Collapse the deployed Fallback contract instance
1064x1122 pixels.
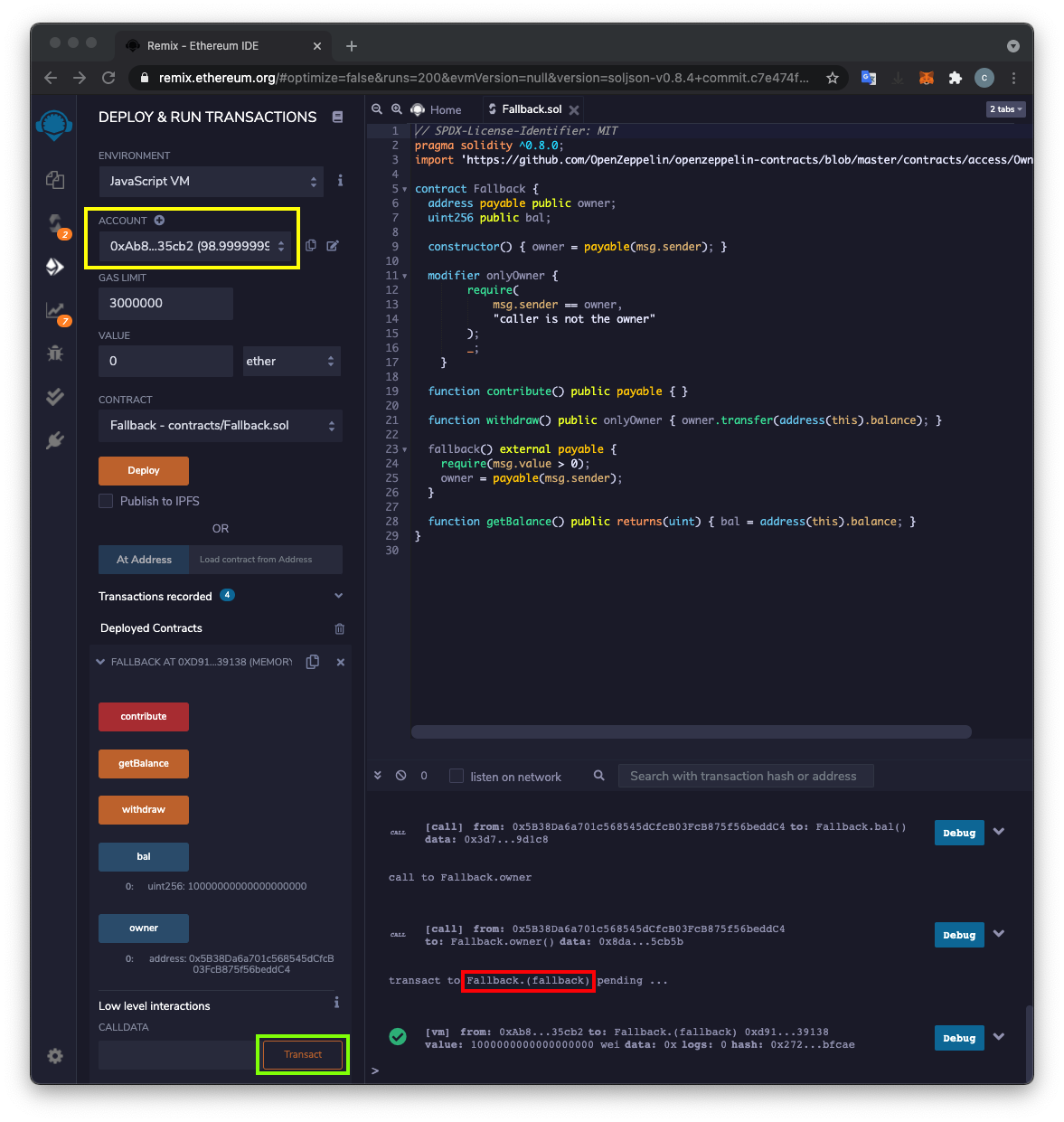[100, 662]
